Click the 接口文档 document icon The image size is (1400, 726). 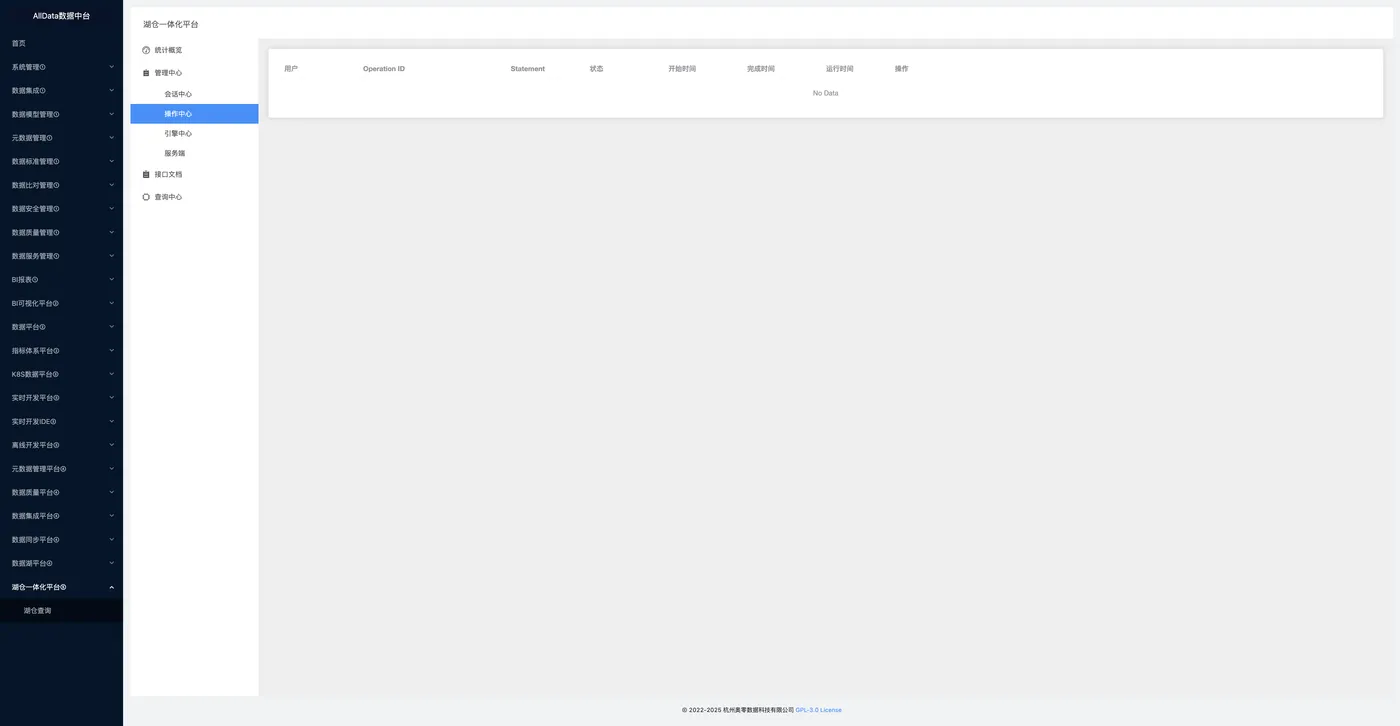(146, 174)
